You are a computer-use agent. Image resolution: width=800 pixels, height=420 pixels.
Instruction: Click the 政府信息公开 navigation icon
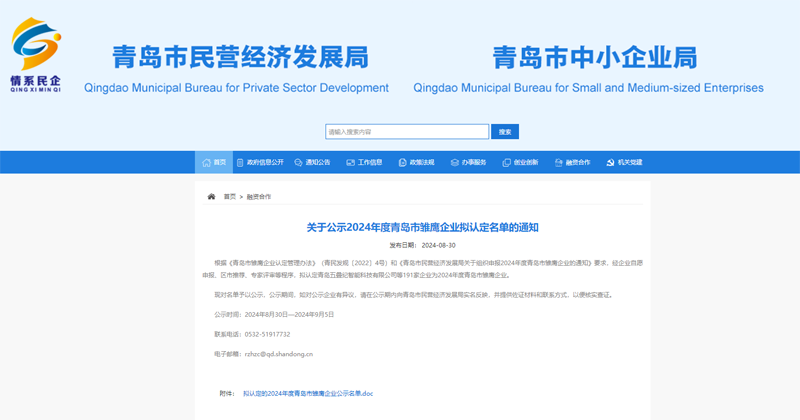pos(240,162)
